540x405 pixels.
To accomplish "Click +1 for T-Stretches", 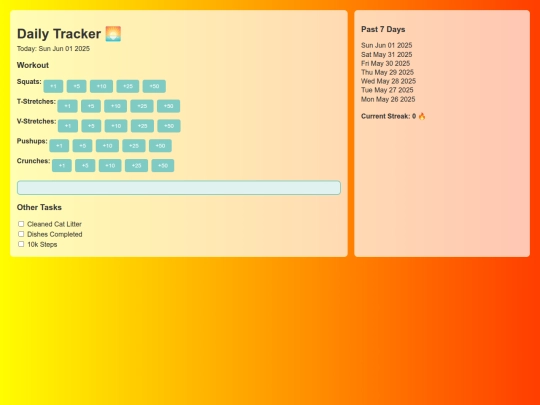I will coord(68,106).
